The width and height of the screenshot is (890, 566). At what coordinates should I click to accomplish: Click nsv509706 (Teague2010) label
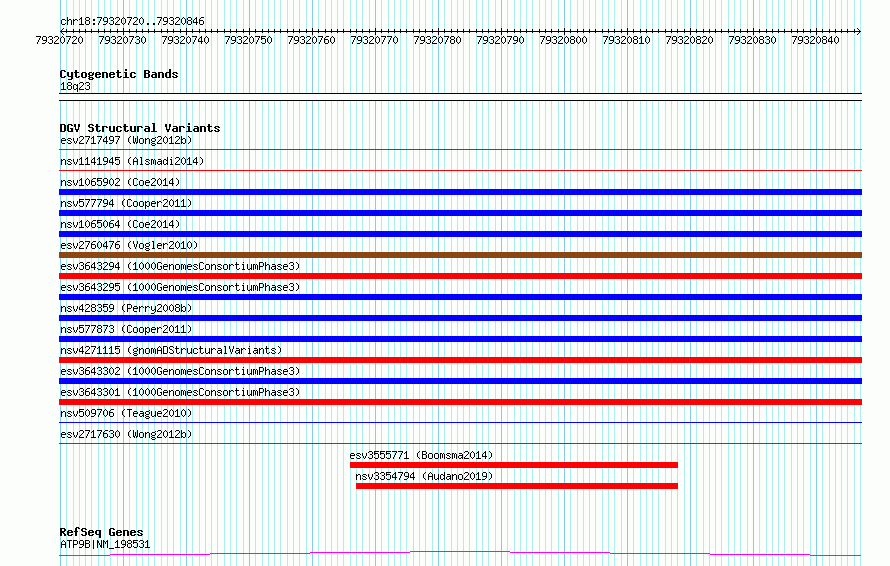pyautogui.click(x=126, y=413)
